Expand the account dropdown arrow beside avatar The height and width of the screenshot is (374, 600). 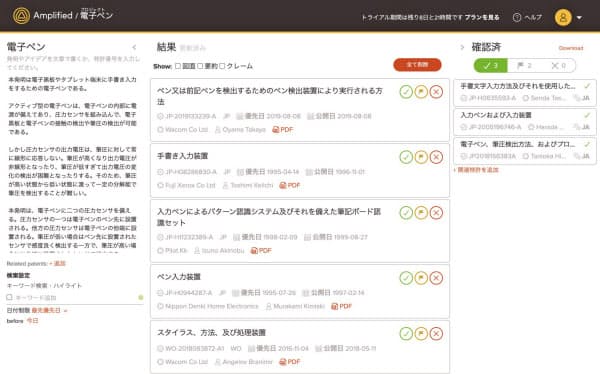(579, 18)
